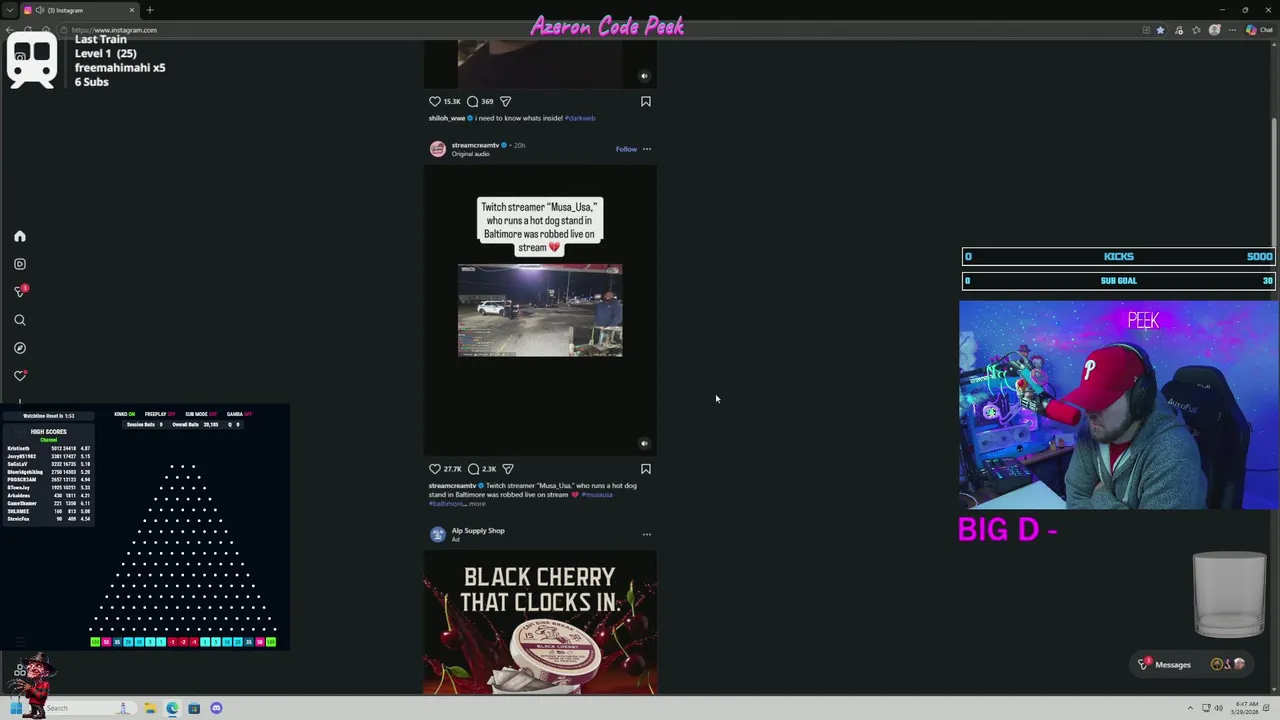Open Alp Supply Shop advertiser name
The image size is (1280, 720).
(478, 531)
